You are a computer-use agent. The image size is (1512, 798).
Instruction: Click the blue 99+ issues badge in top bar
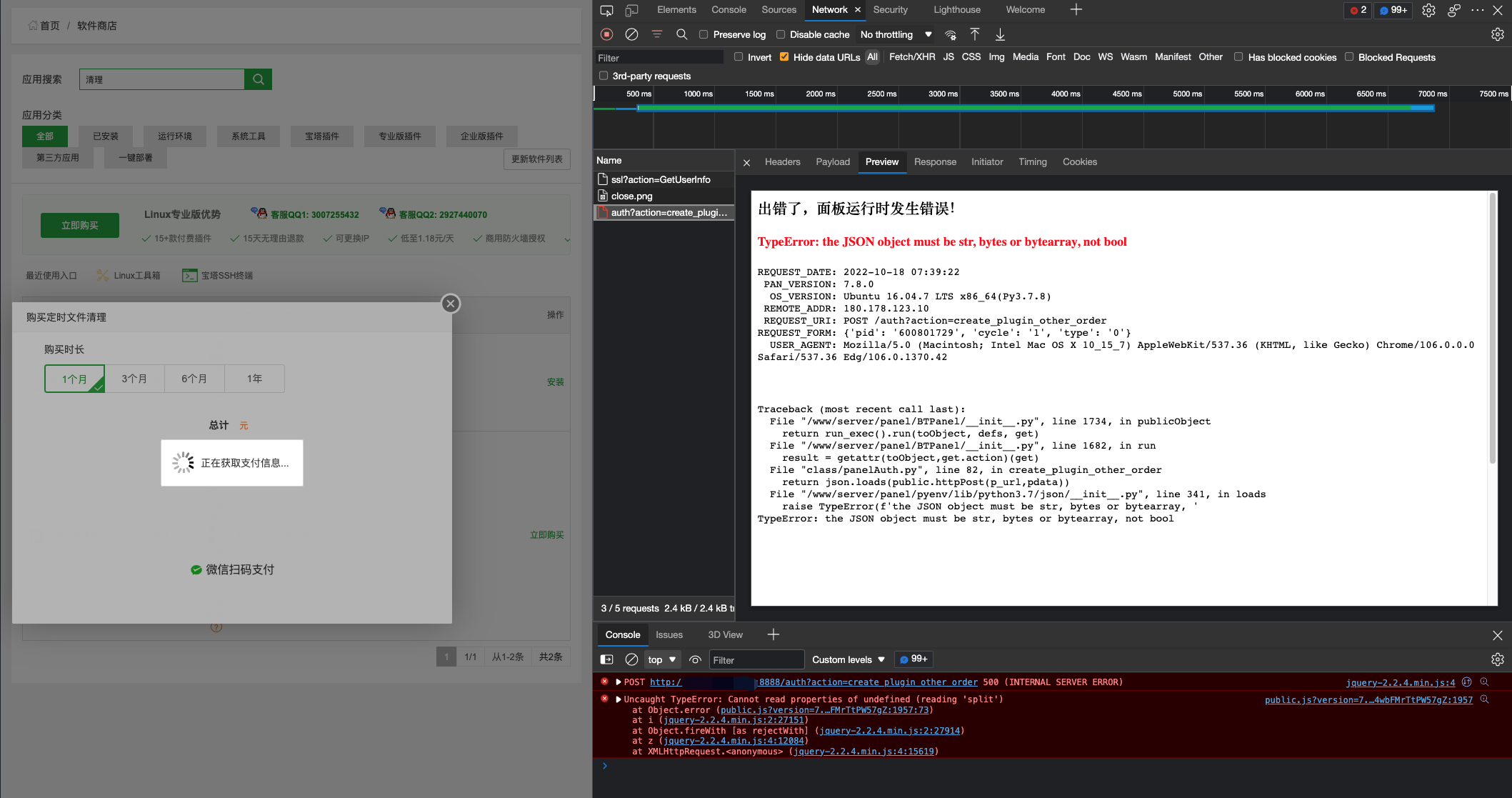tap(1393, 10)
